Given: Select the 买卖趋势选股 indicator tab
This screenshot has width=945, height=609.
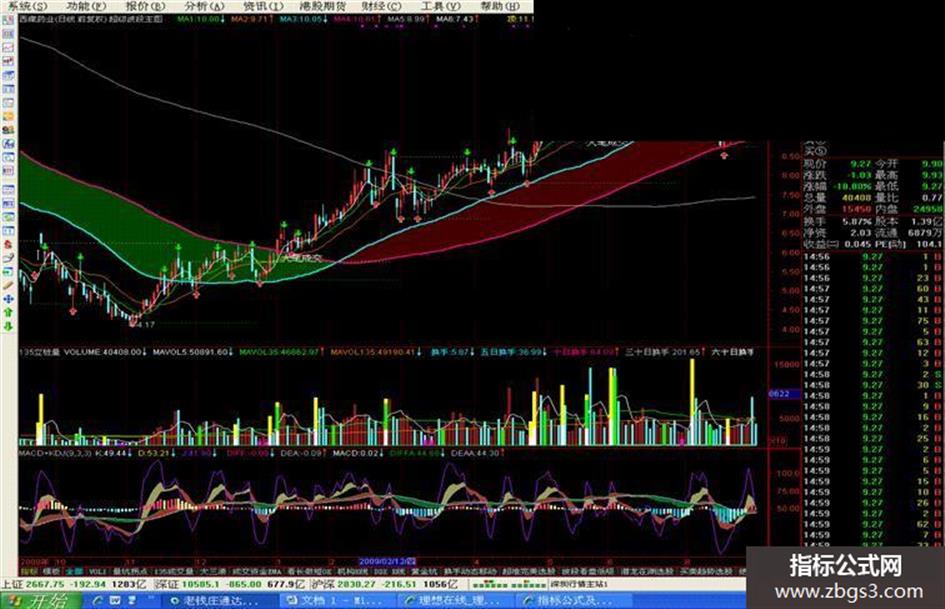Looking at the screenshot, I should coord(706,571).
